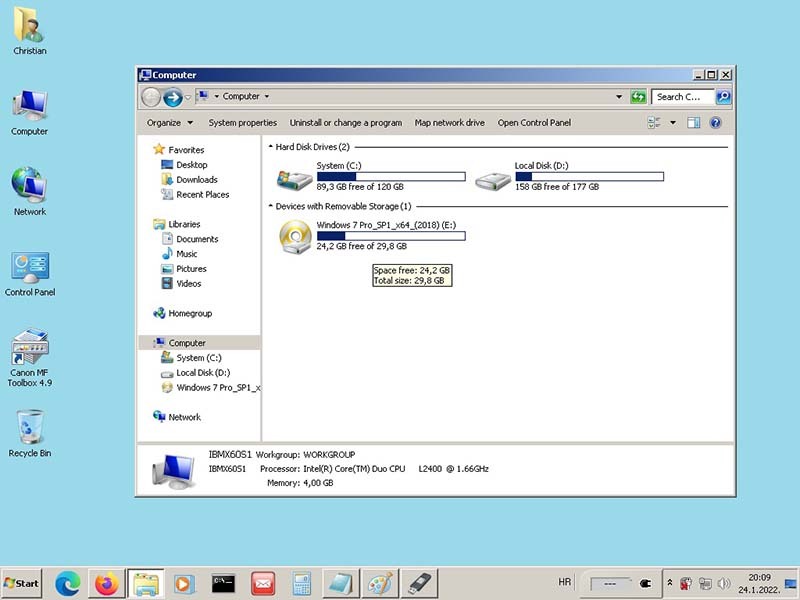The height and width of the screenshot is (600, 800).
Task: Open the Help icon in Explorer toolbar
Action: click(715, 123)
